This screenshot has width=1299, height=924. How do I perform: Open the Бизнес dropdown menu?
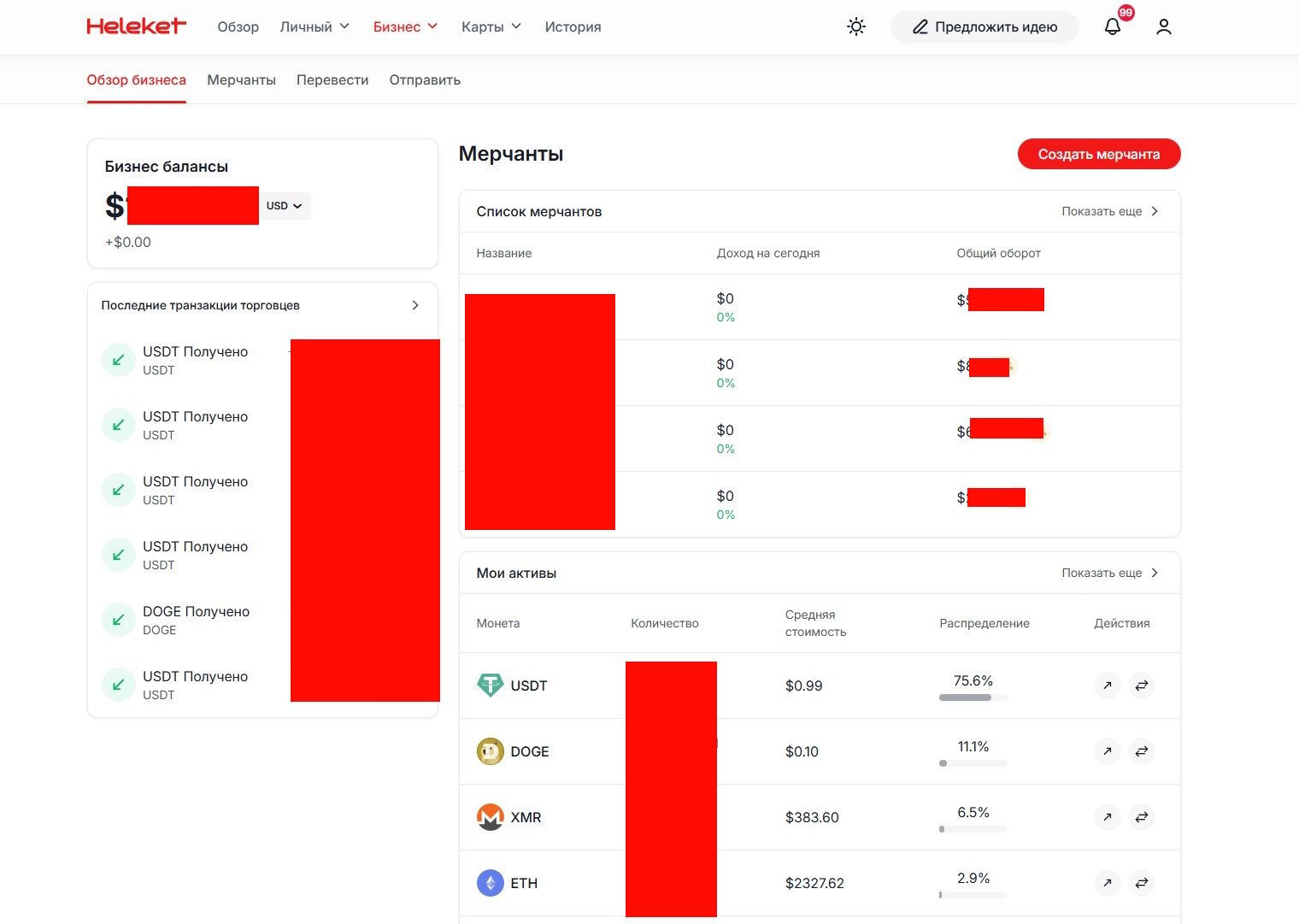[405, 26]
